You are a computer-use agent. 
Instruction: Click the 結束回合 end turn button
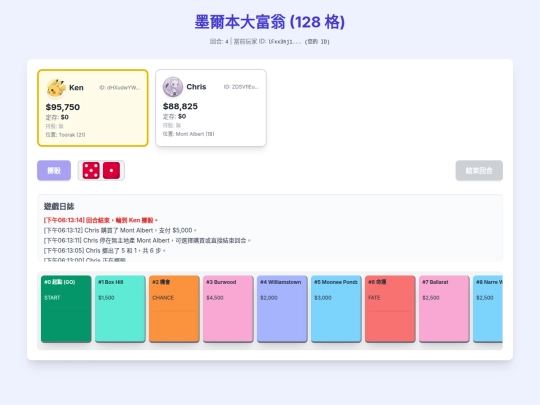point(479,170)
